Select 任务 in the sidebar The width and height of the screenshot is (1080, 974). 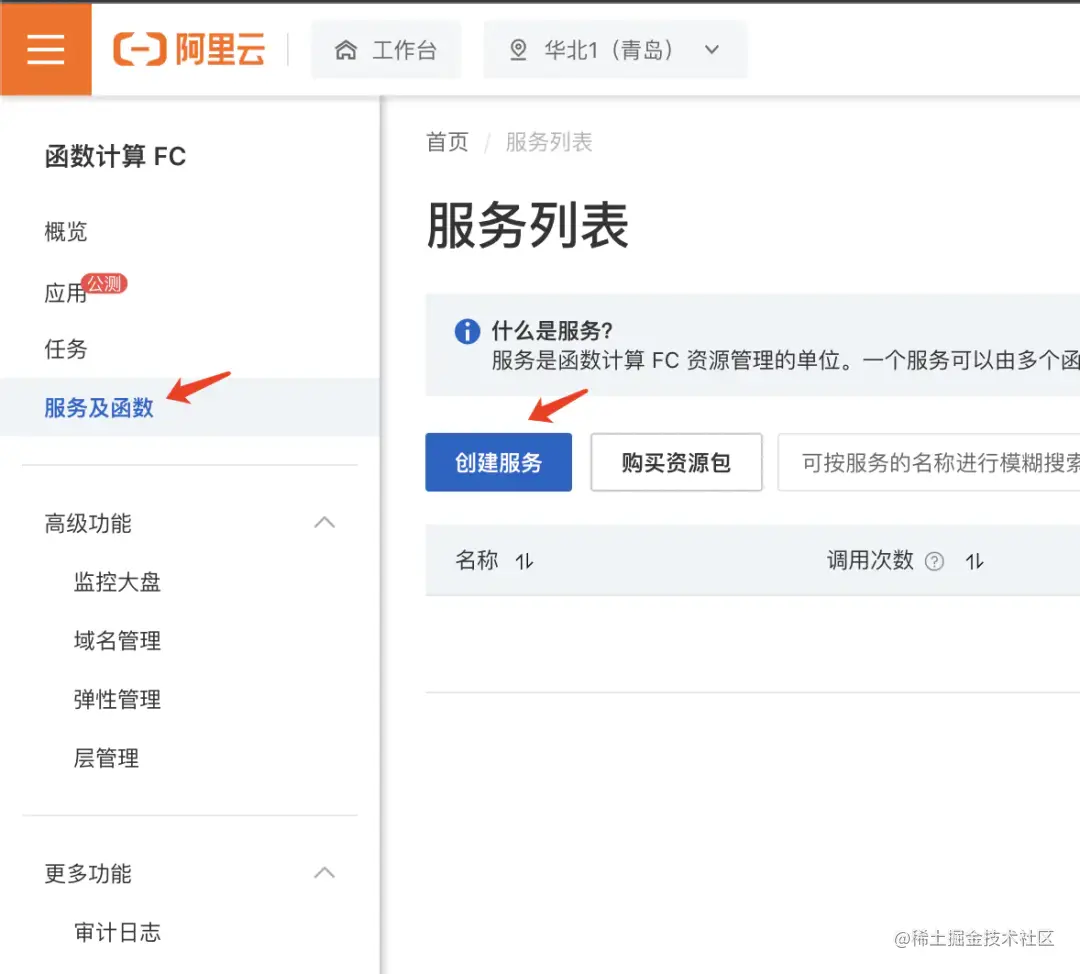[x=65, y=349]
